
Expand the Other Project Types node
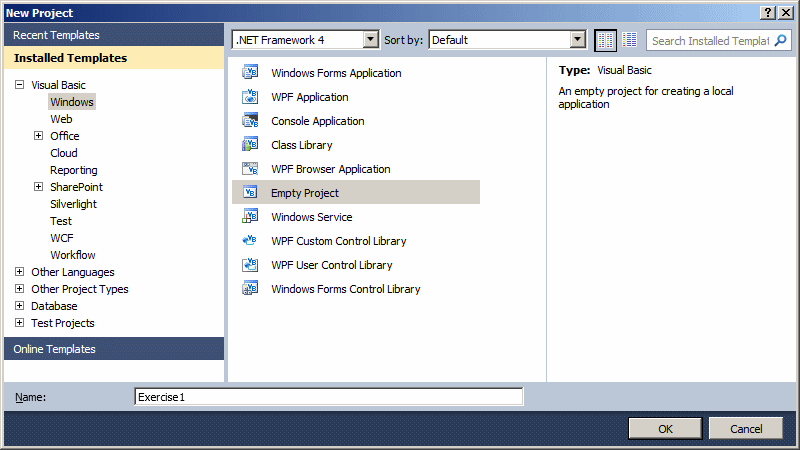click(19, 288)
